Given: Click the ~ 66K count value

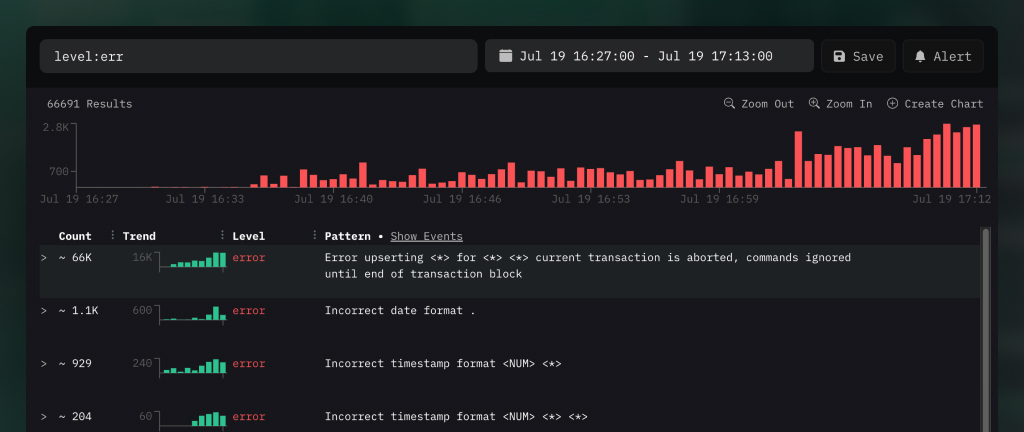Looking at the screenshot, I should (75, 258).
